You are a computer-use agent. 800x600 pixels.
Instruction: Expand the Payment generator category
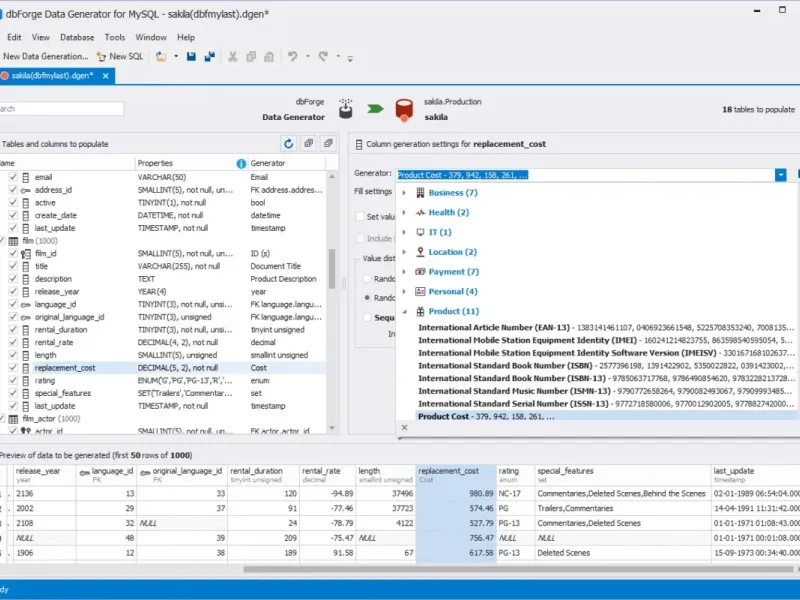pos(404,272)
